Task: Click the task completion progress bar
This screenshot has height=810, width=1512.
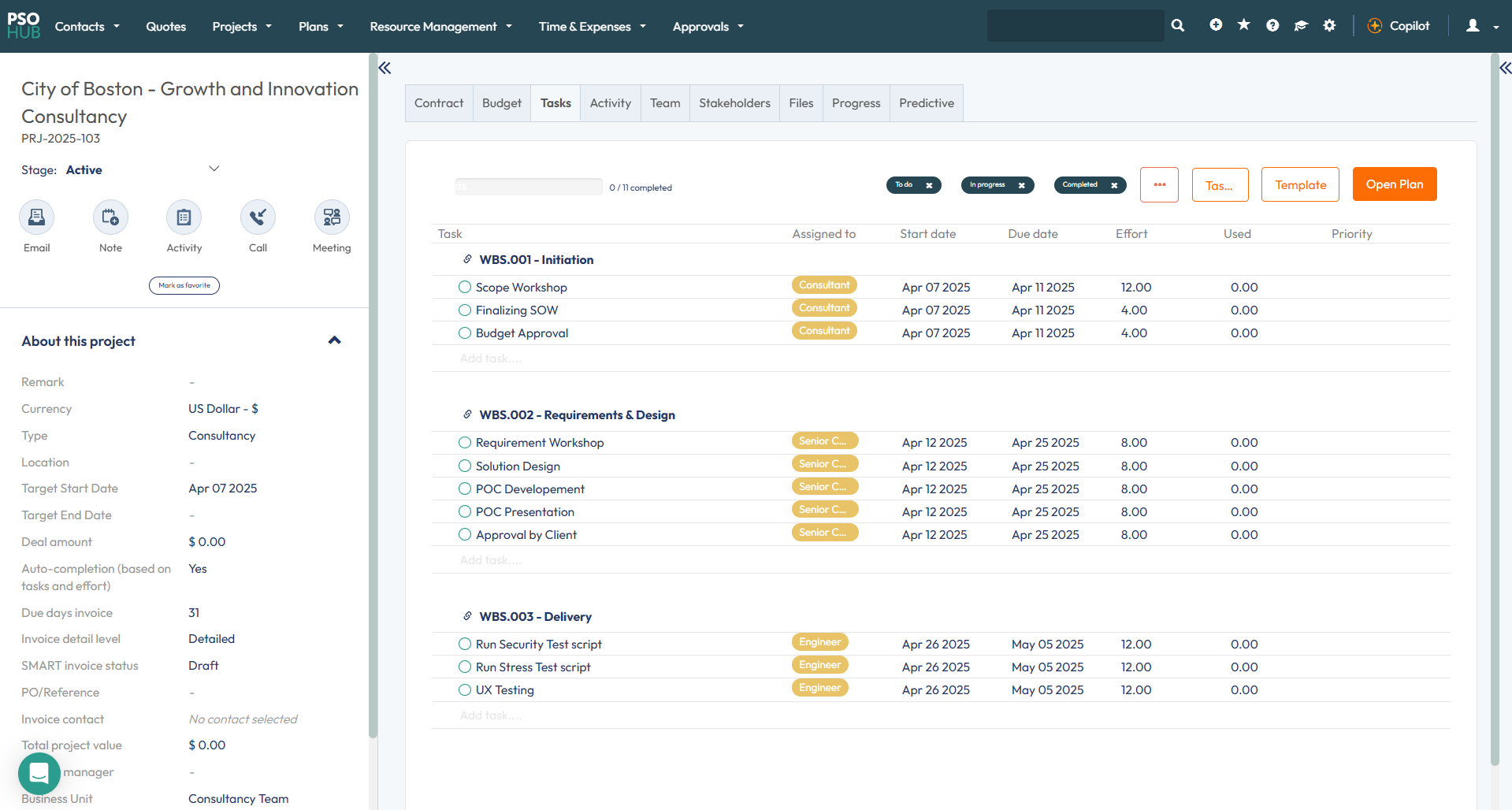Action: pyautogui.click(x=528, y=188)
